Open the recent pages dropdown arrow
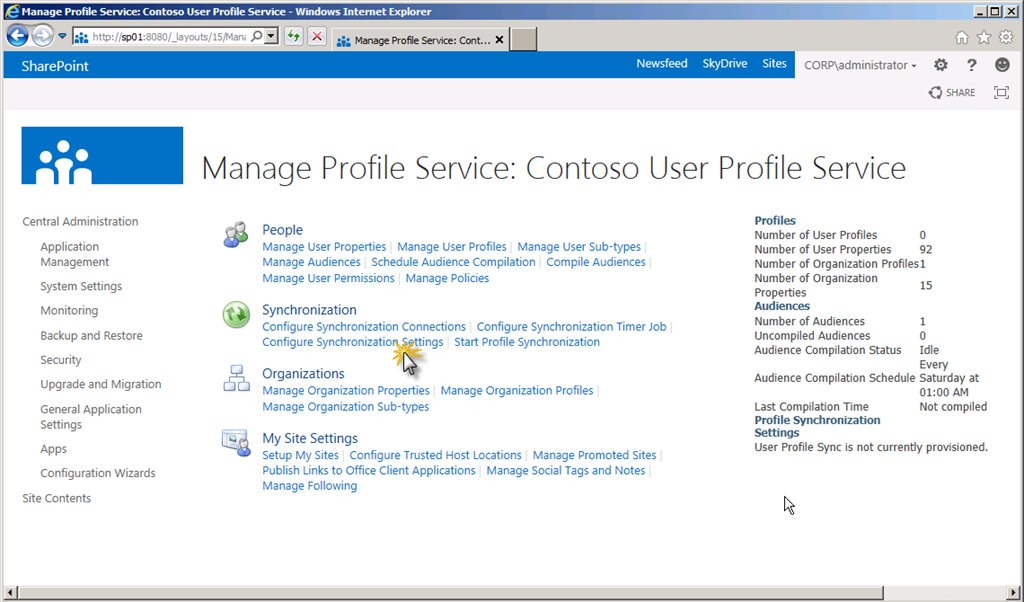1024x602 pixels. pos(62,36)
